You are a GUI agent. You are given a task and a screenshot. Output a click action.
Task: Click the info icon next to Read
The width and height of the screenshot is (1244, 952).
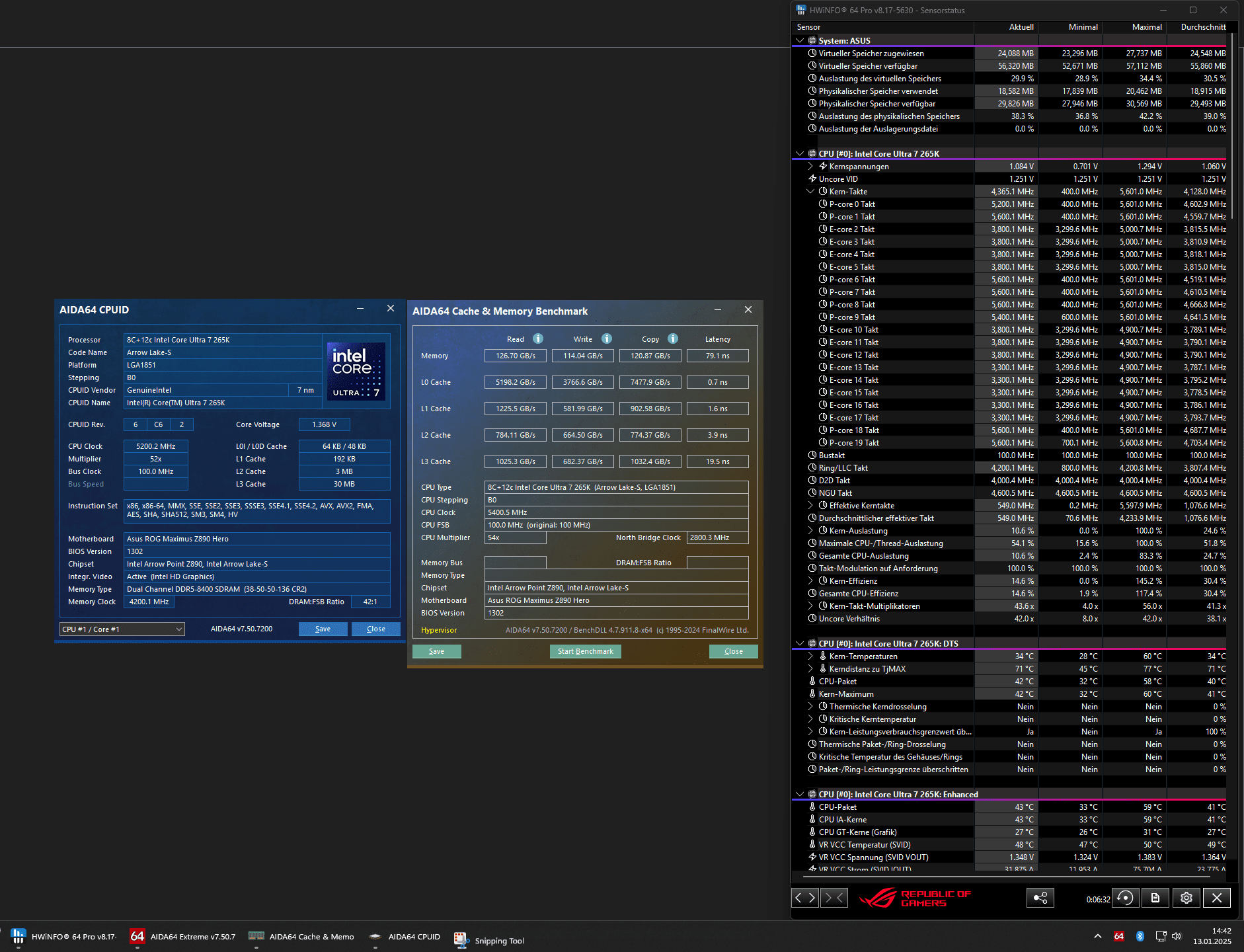click(x=538, y=339)
